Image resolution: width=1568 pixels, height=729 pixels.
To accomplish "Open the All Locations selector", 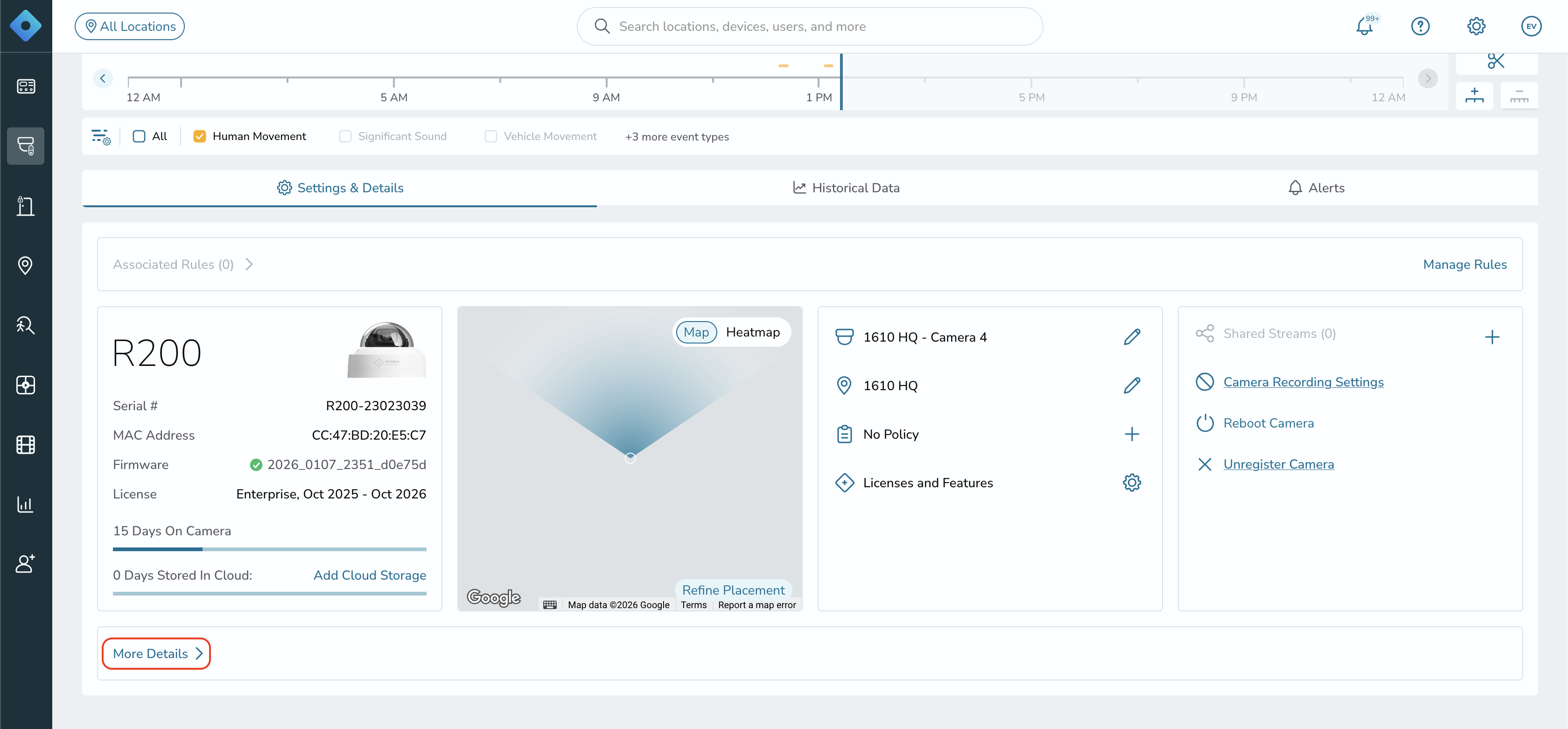I will (130, 26).
